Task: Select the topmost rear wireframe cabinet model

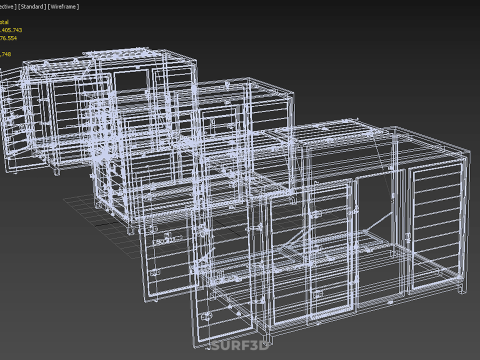Action: point(100,110)
